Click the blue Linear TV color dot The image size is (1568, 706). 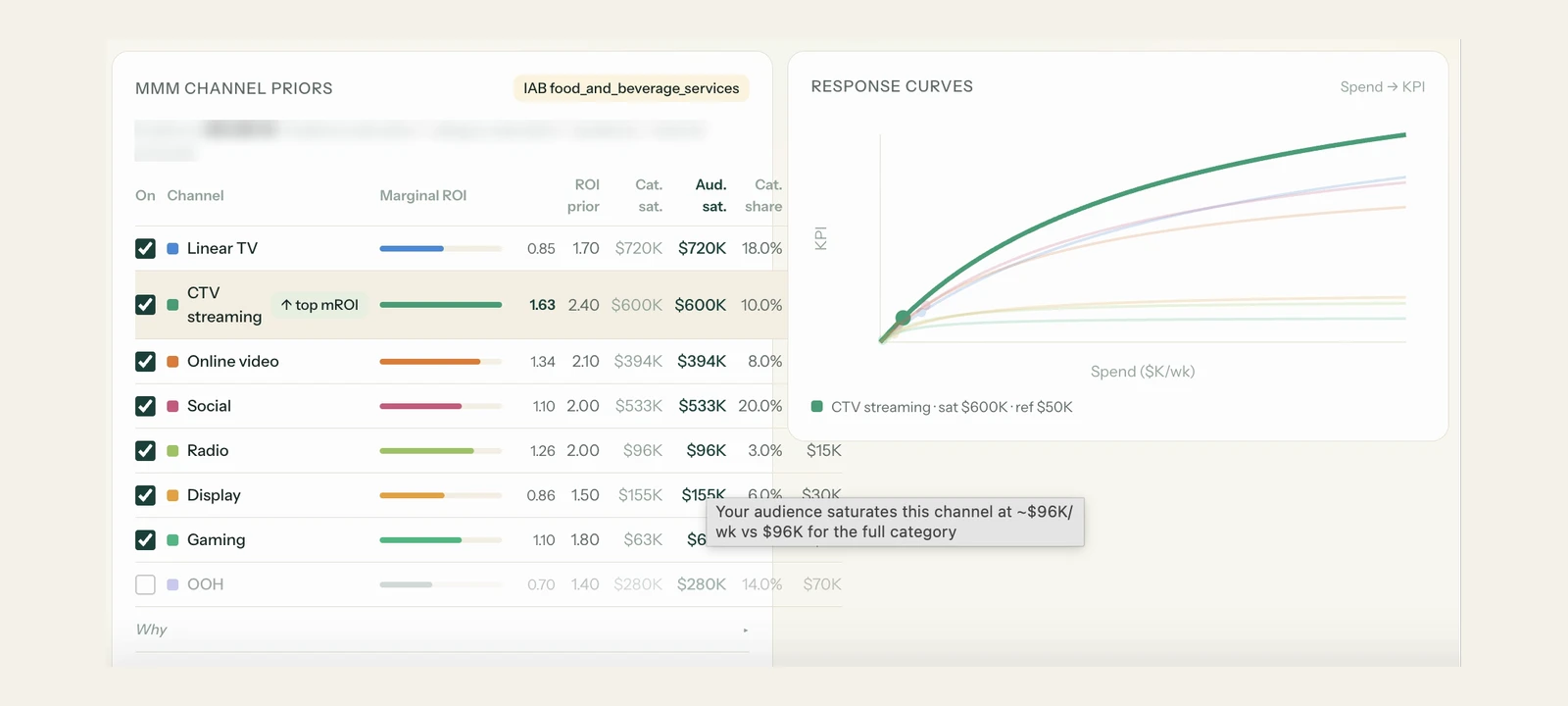tap(172, 248)
